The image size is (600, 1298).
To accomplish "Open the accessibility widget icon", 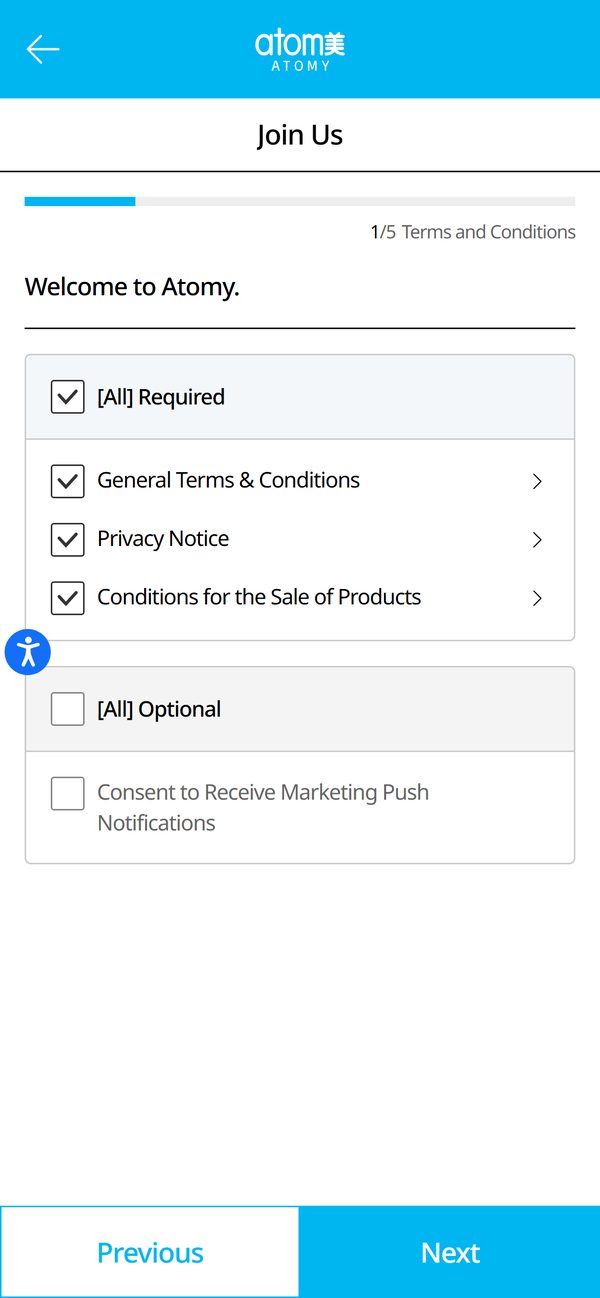I will pyautogui.click(x=28, y=652).
